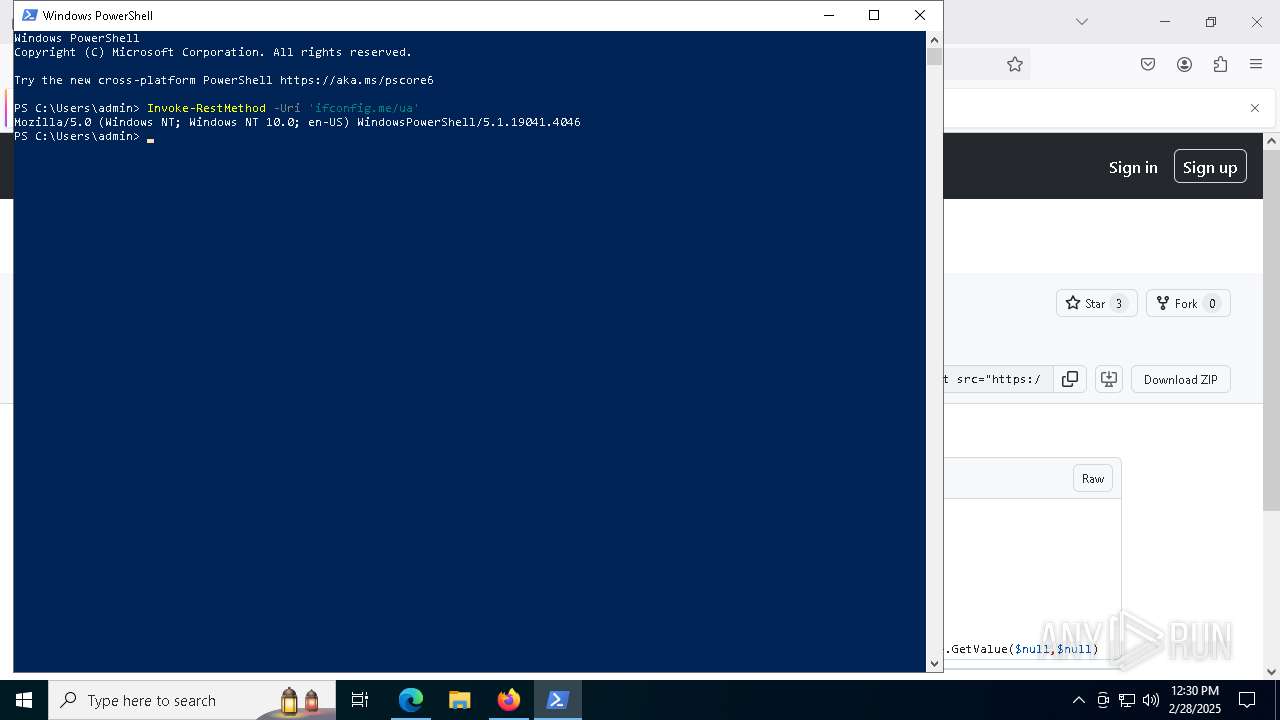Sign in to GitHub
The image size is (1280, 720).
pos(1133,167)
